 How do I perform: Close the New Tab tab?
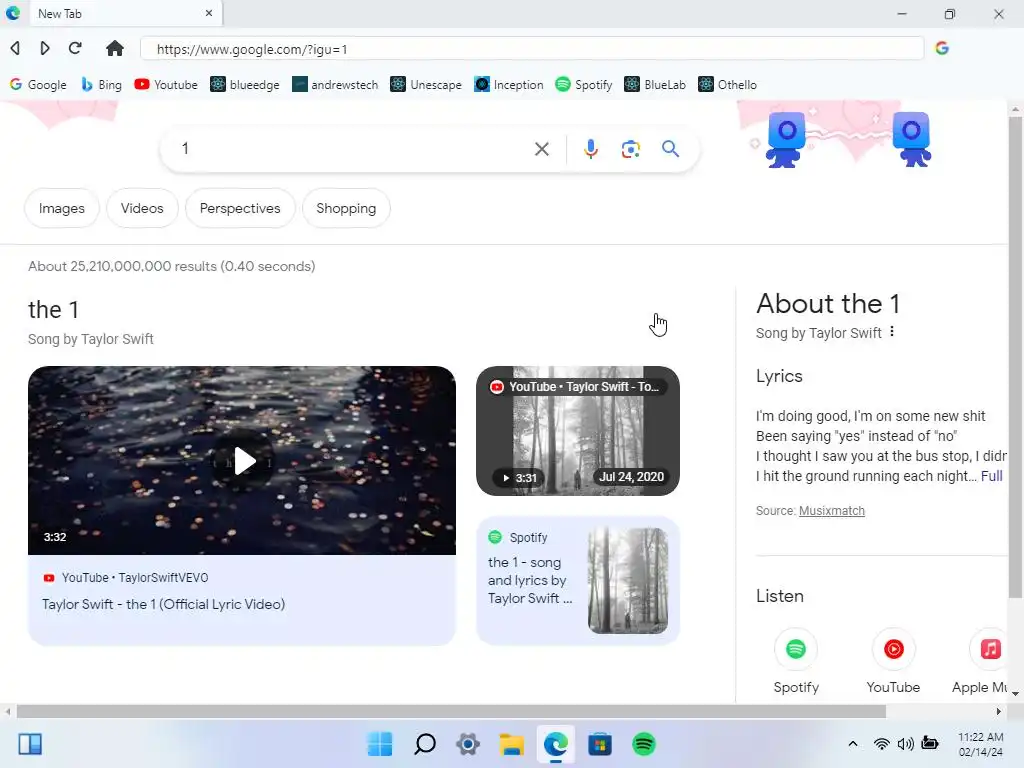209,13
